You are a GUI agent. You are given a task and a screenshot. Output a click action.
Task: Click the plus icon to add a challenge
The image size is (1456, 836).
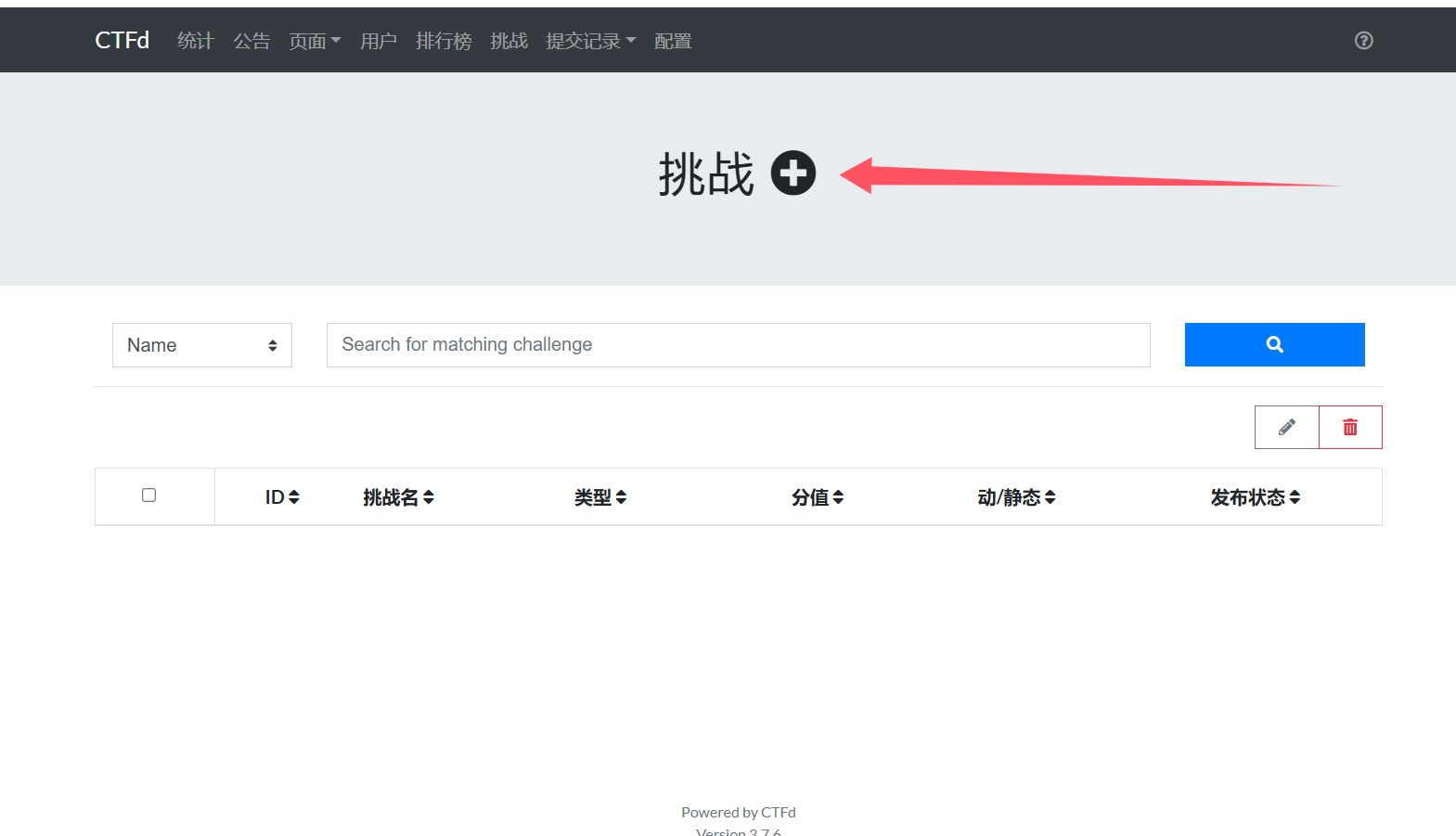pos(793,174)
